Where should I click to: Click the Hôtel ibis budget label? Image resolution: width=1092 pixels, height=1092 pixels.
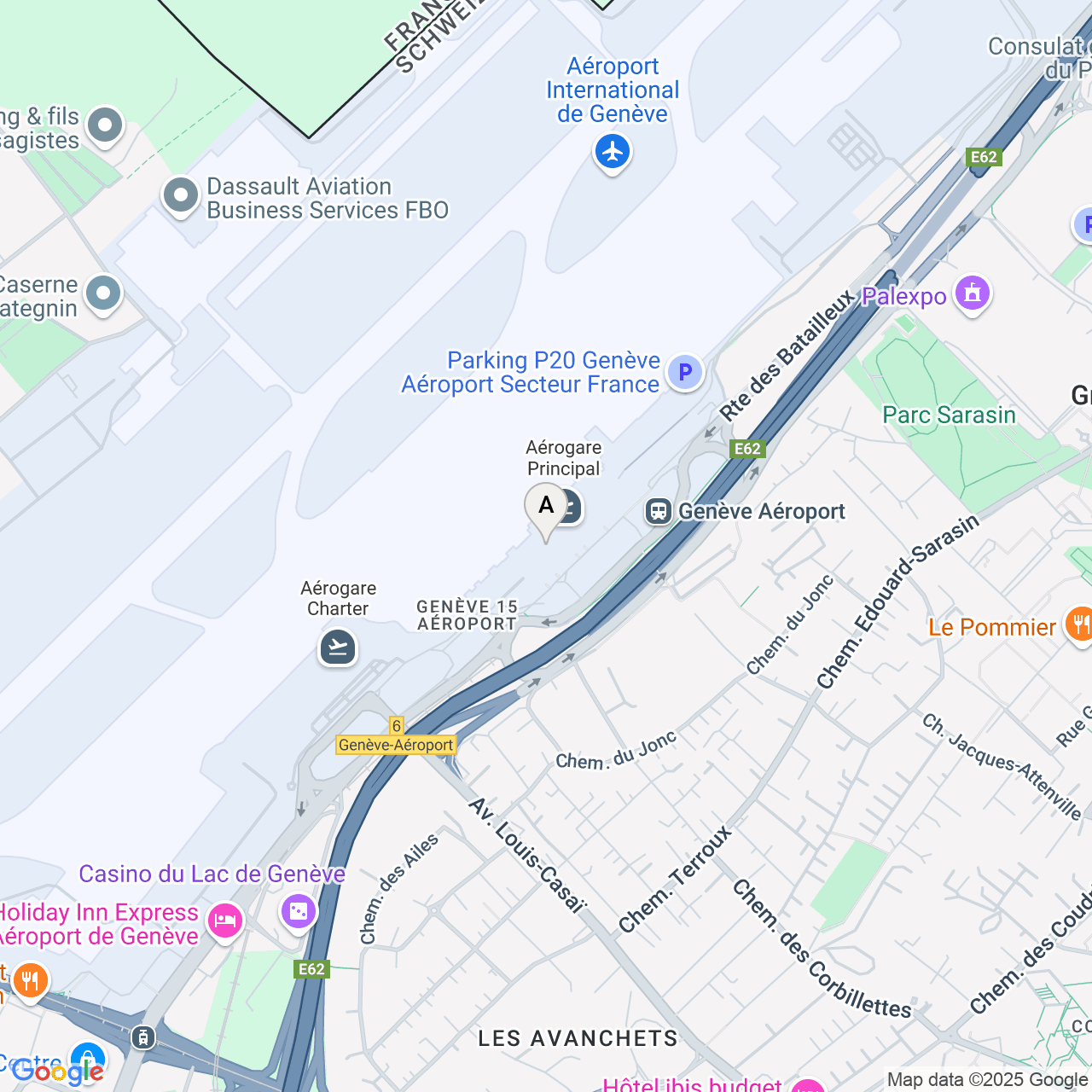tap(692, 1084)
